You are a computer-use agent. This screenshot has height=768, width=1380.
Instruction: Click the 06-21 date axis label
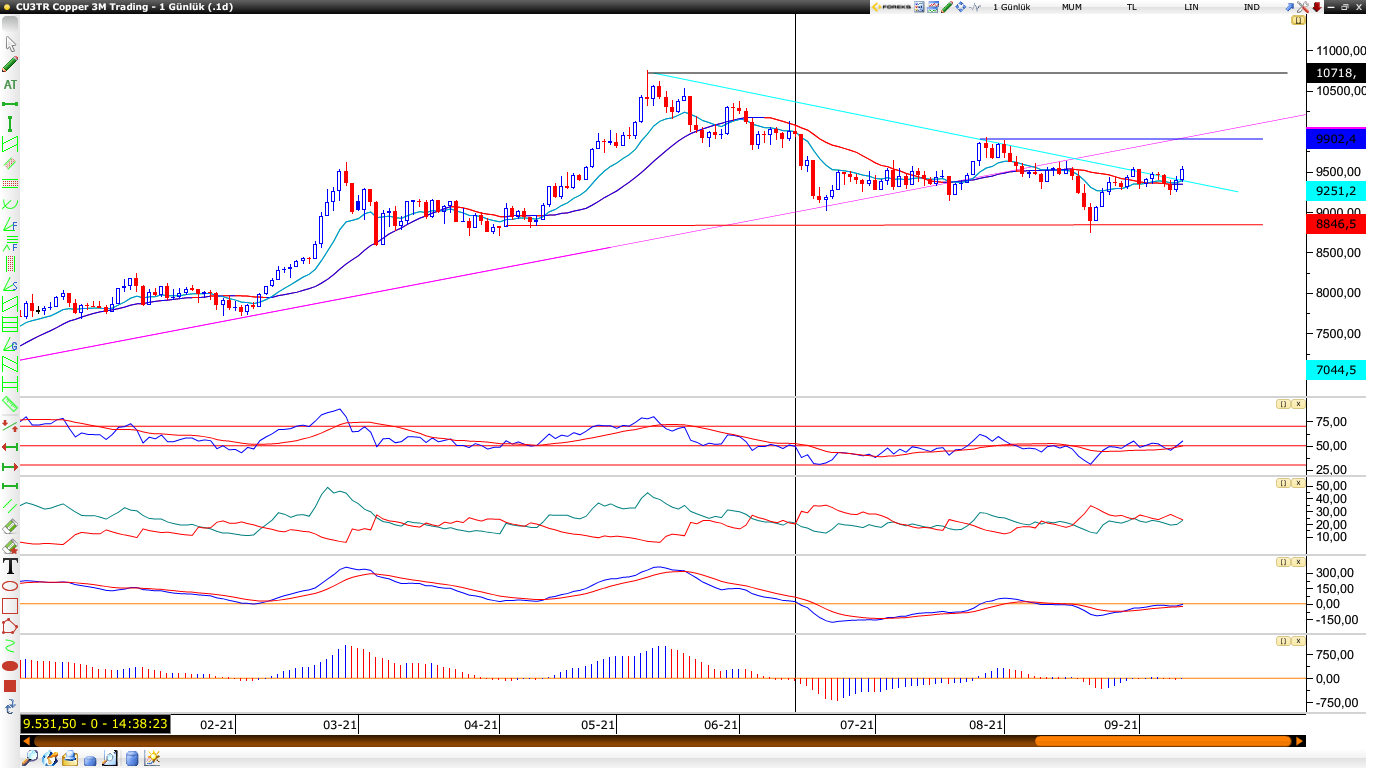[721, 725]
